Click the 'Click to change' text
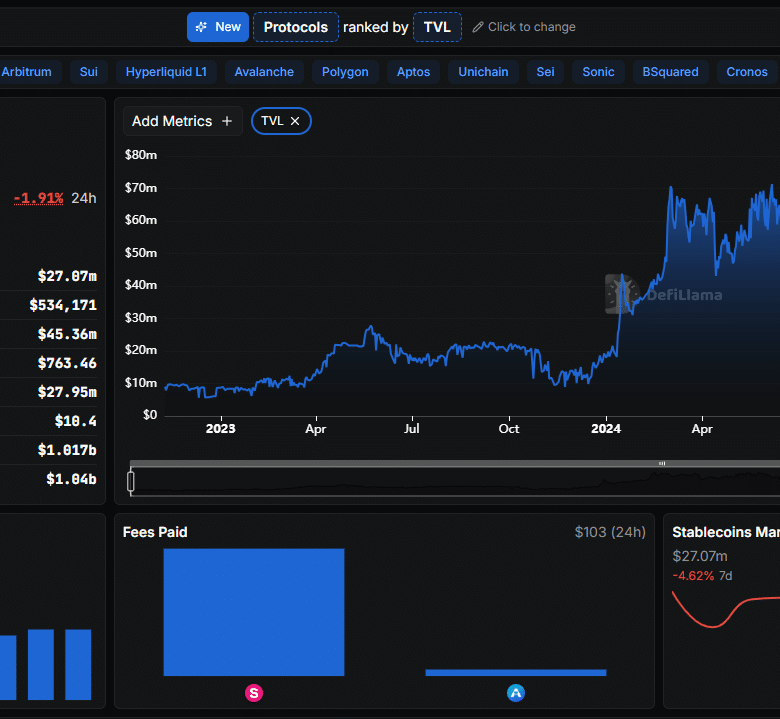 [532, 27]
